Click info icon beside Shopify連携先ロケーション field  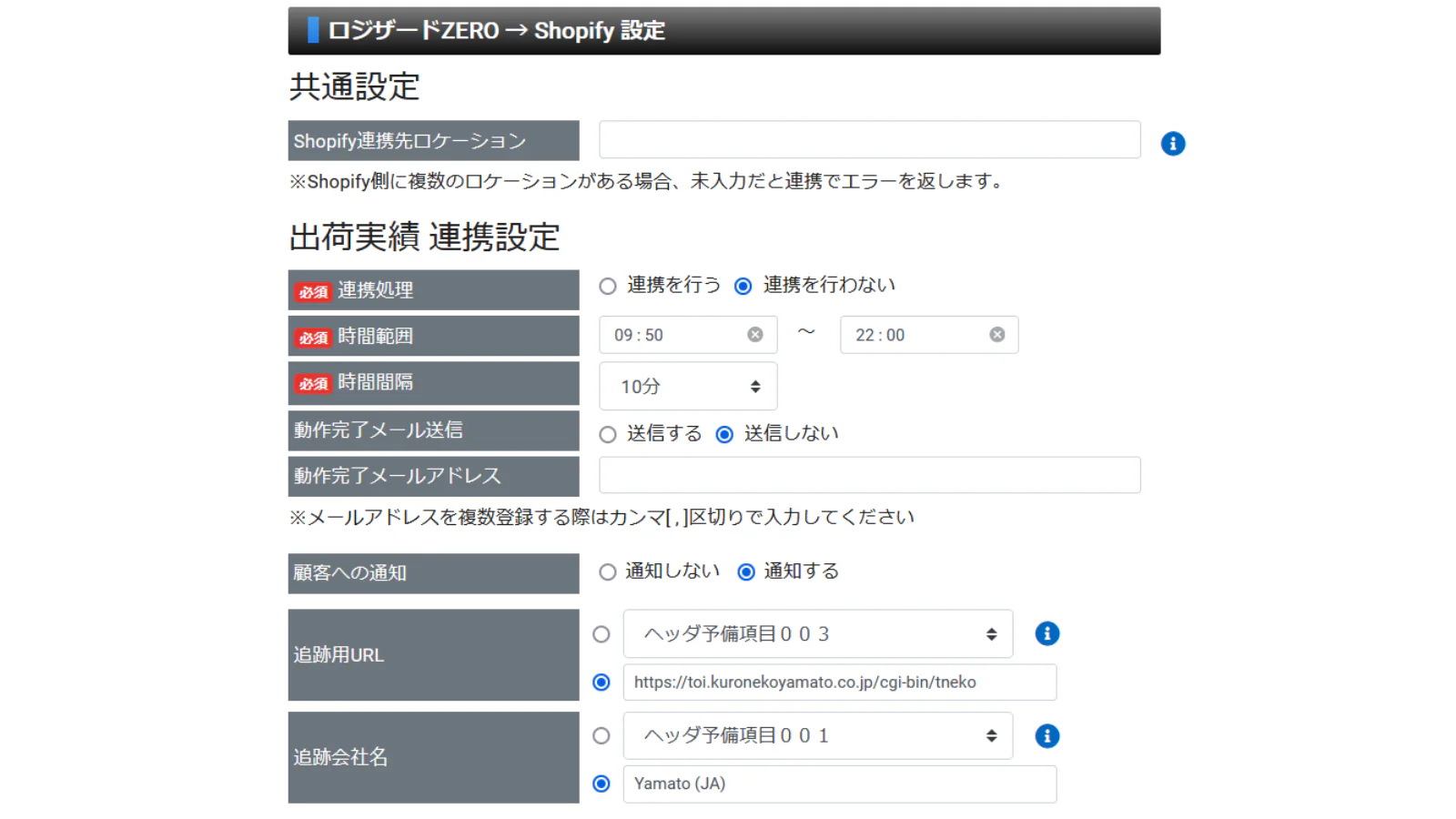click(x=1173, y=144)
